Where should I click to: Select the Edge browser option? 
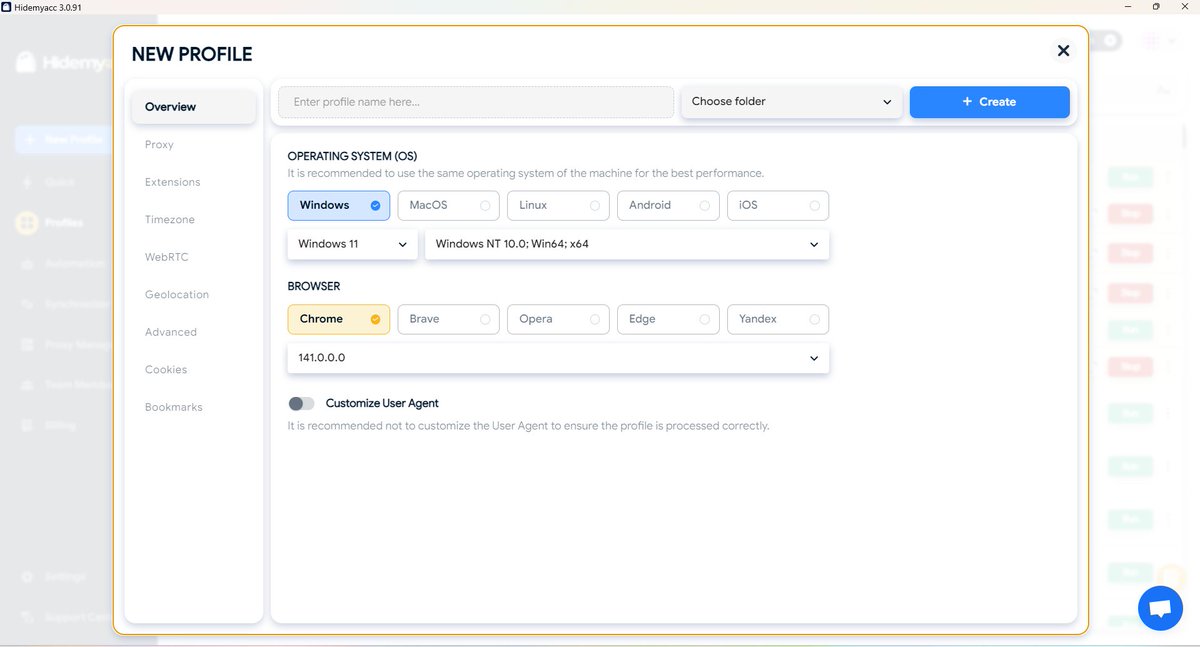pyautogui.click(x=669, y=319)
